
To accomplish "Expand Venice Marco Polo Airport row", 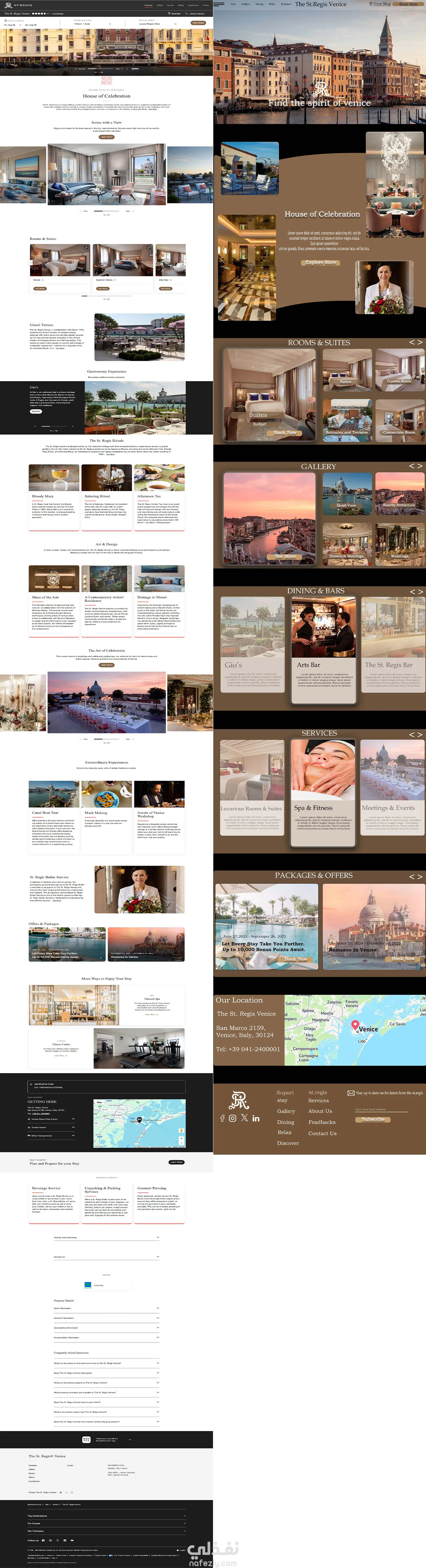I will [x=52, y=1119].
